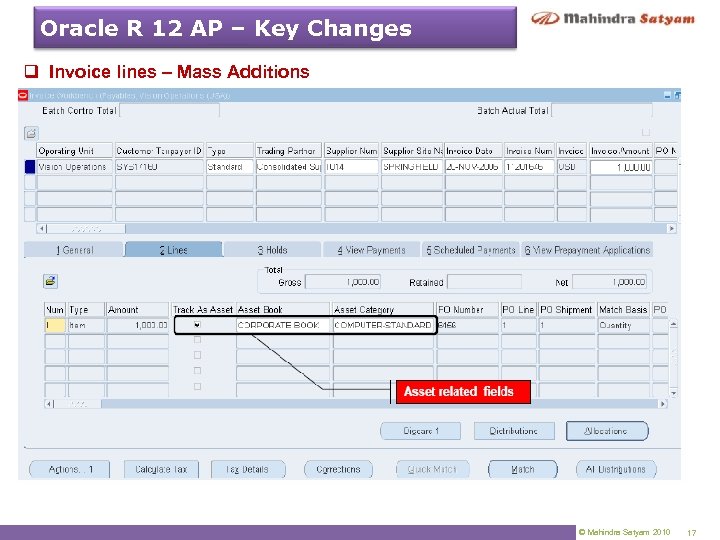Click lines grid scroll down arrow
The height and width of the screenshot is (540, 720).
673,394
